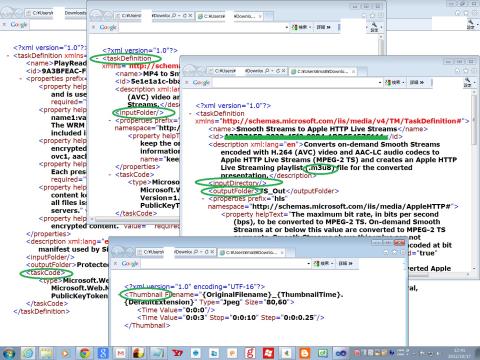This screenshot has width=480, height=360.
Task: Click favorites star in Apple HTTP Live Streams window
Action: [x=466, y=71]
